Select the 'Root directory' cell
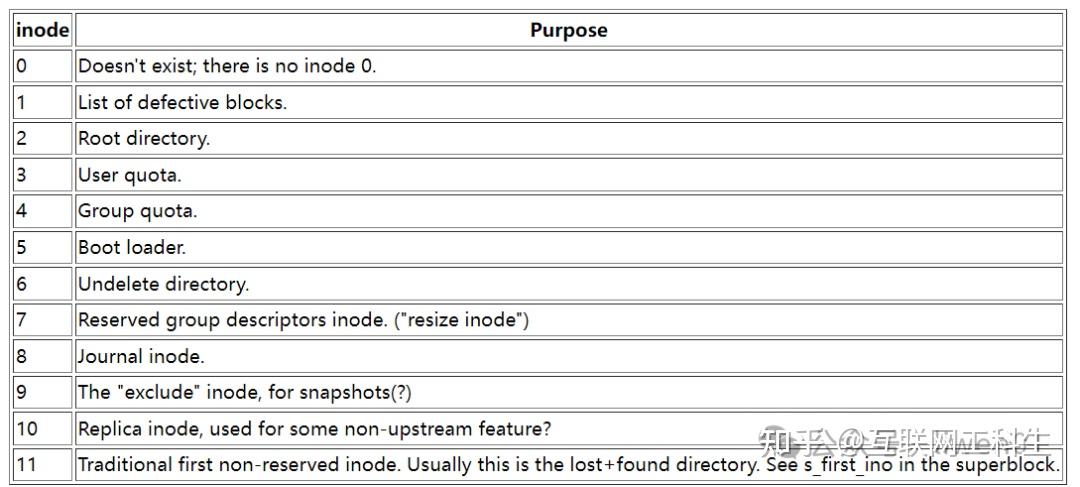Viewport: 1080px width, 487px height. pyautogui.click(x=568, y=138)
